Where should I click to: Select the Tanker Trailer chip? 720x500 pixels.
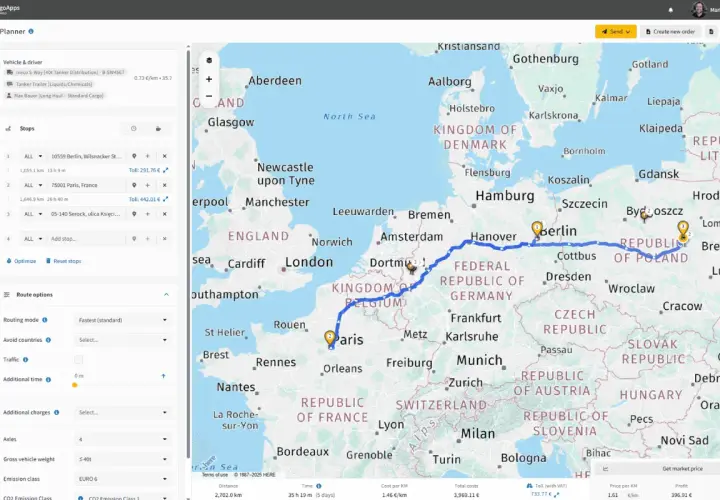[x=49, y=84]
